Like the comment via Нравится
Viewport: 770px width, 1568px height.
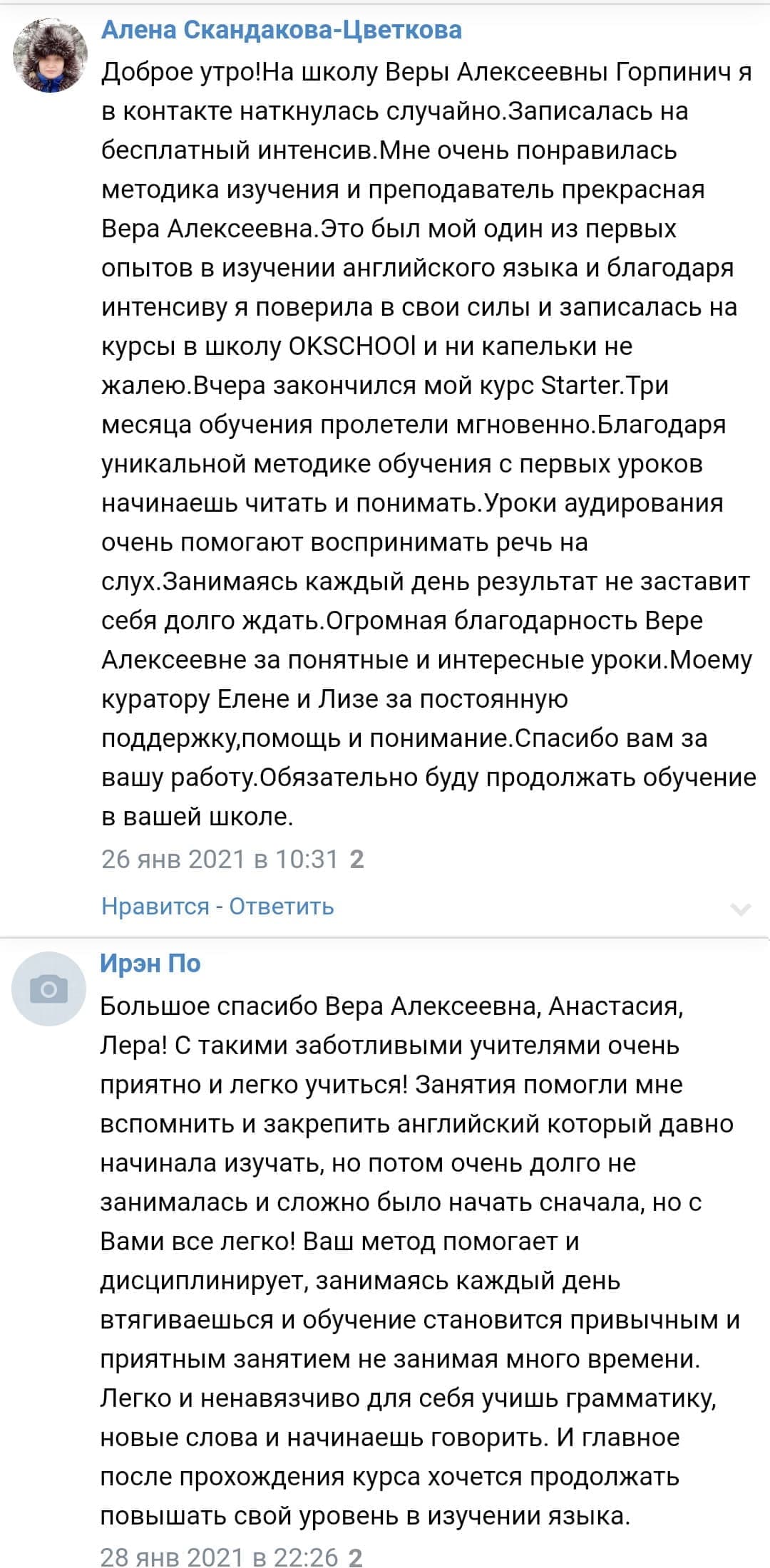point(155,906)
